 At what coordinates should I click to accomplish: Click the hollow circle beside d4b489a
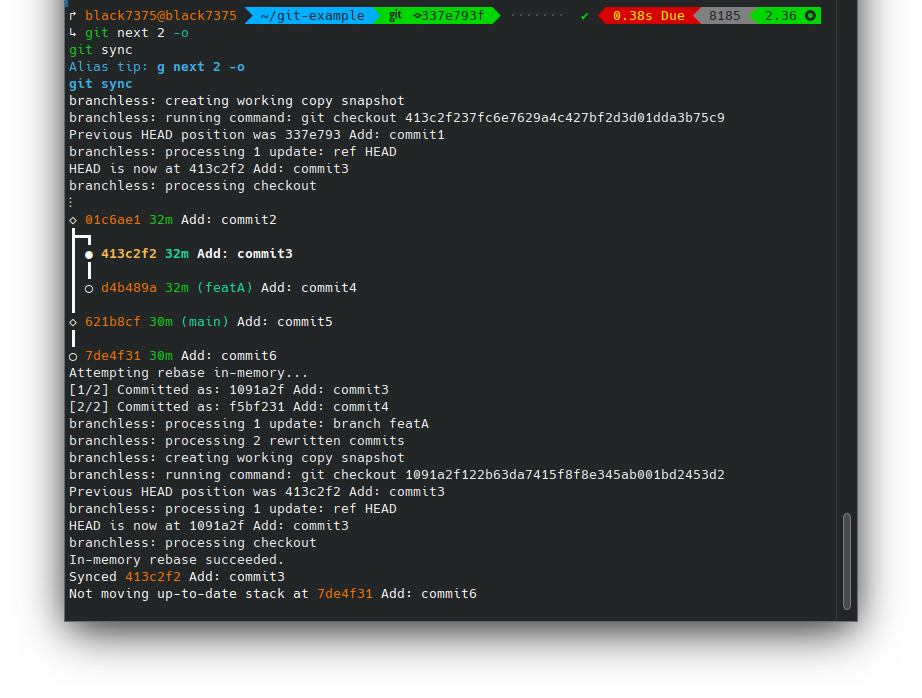(89, 289)
